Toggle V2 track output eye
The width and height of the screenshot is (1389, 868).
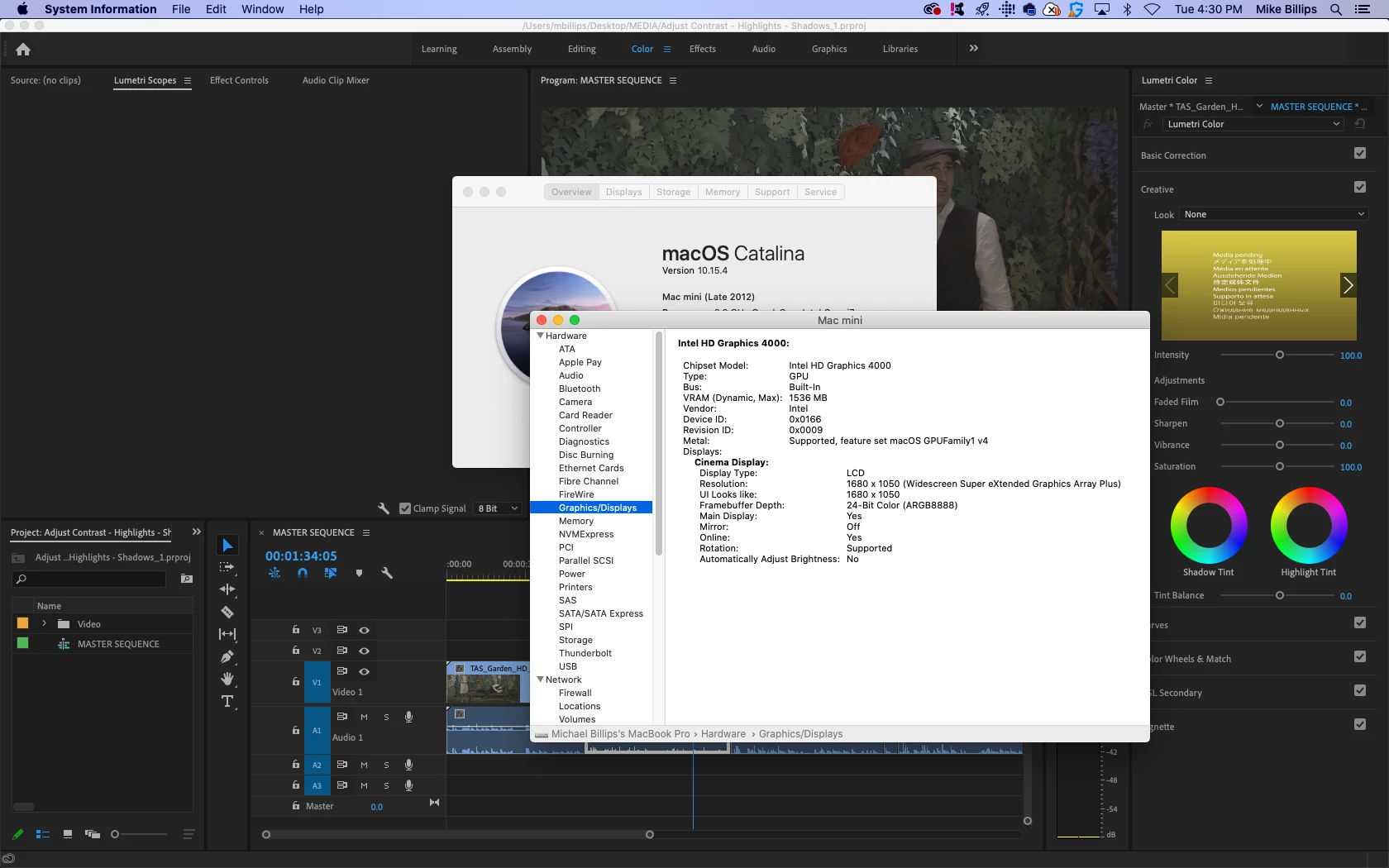pos(364,651)
